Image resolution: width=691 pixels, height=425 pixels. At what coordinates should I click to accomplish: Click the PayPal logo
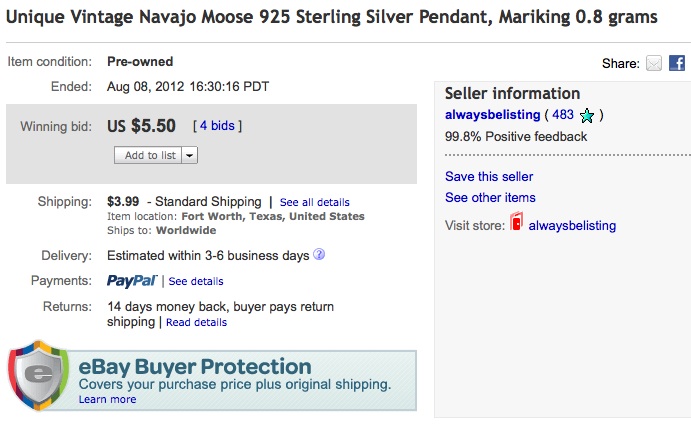pyautogui.click(x=132, y=281)
